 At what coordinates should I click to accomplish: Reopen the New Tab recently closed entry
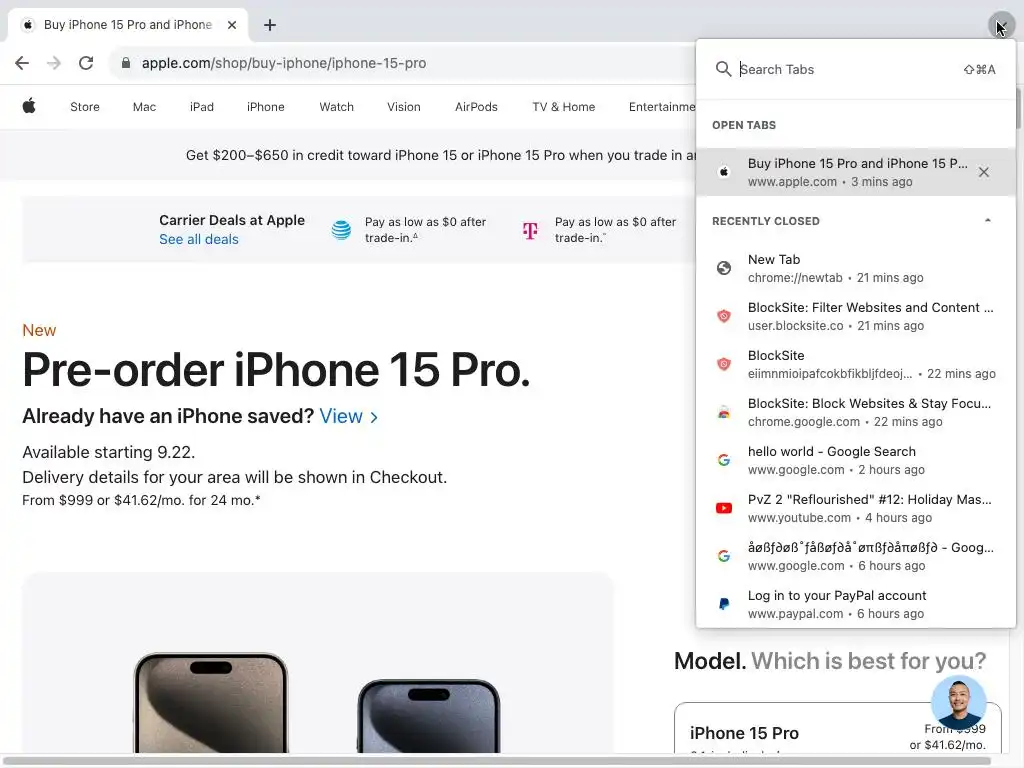856,268
